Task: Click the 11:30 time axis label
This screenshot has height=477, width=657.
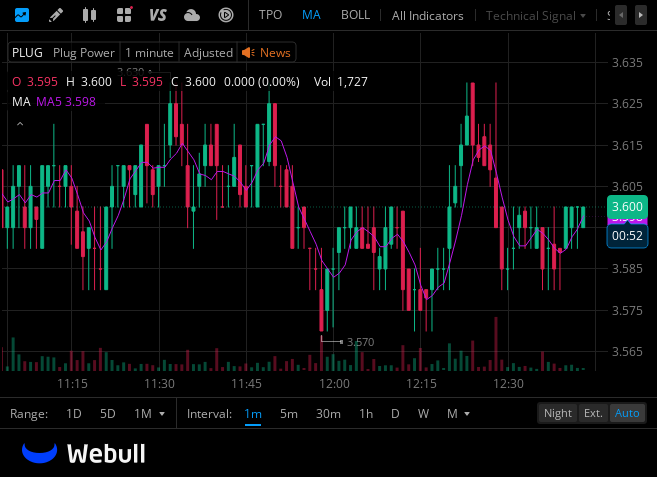Action: 159,384
